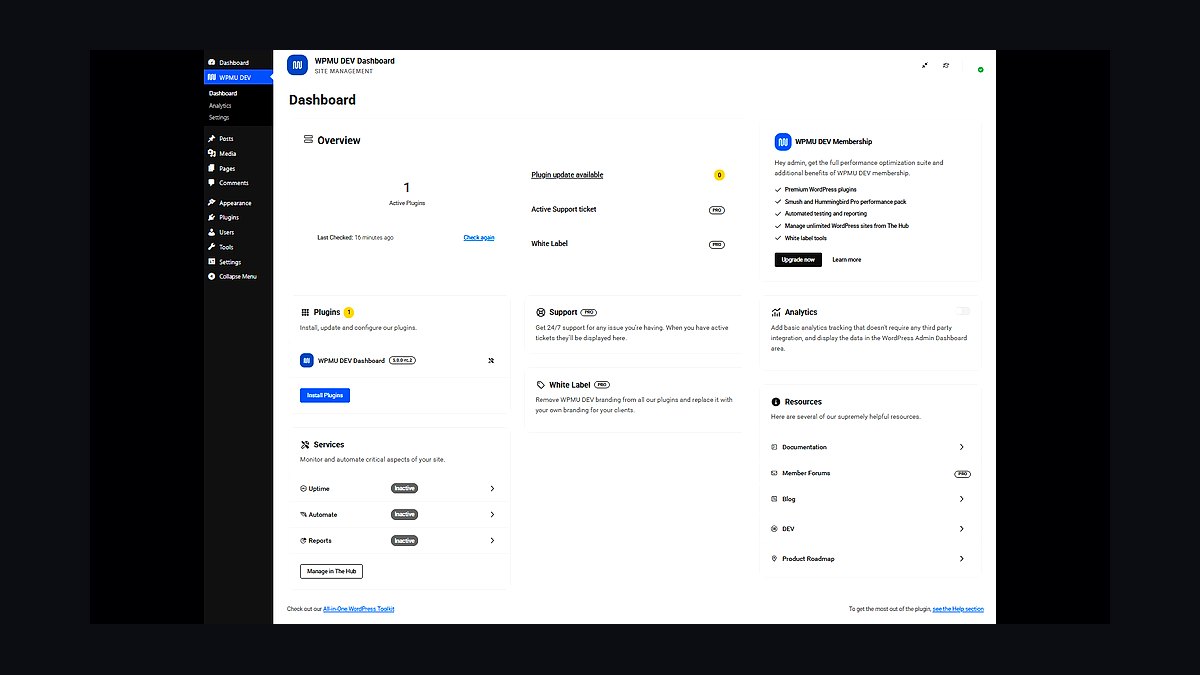
Task: Open the Pages menu in the sidebar
Action: click(238, 169)
